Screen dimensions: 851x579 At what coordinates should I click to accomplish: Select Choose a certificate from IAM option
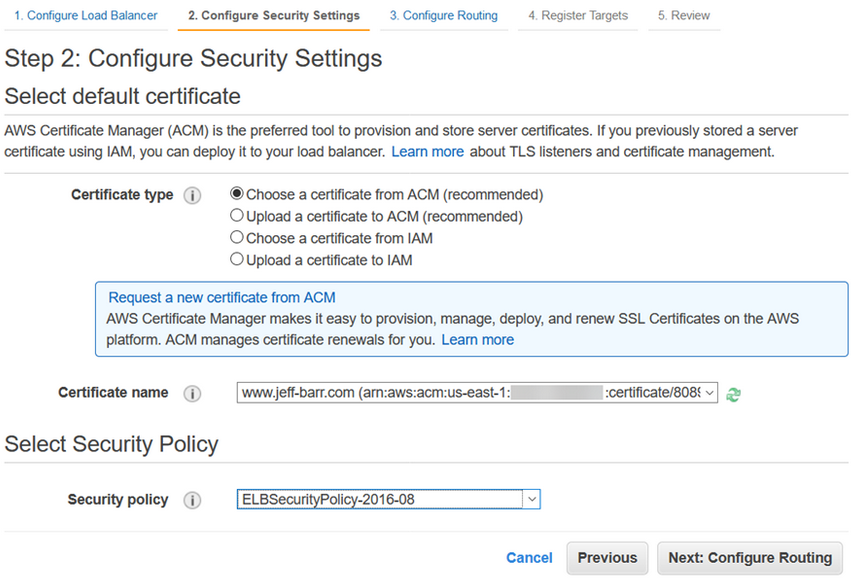tap(237, 238)
